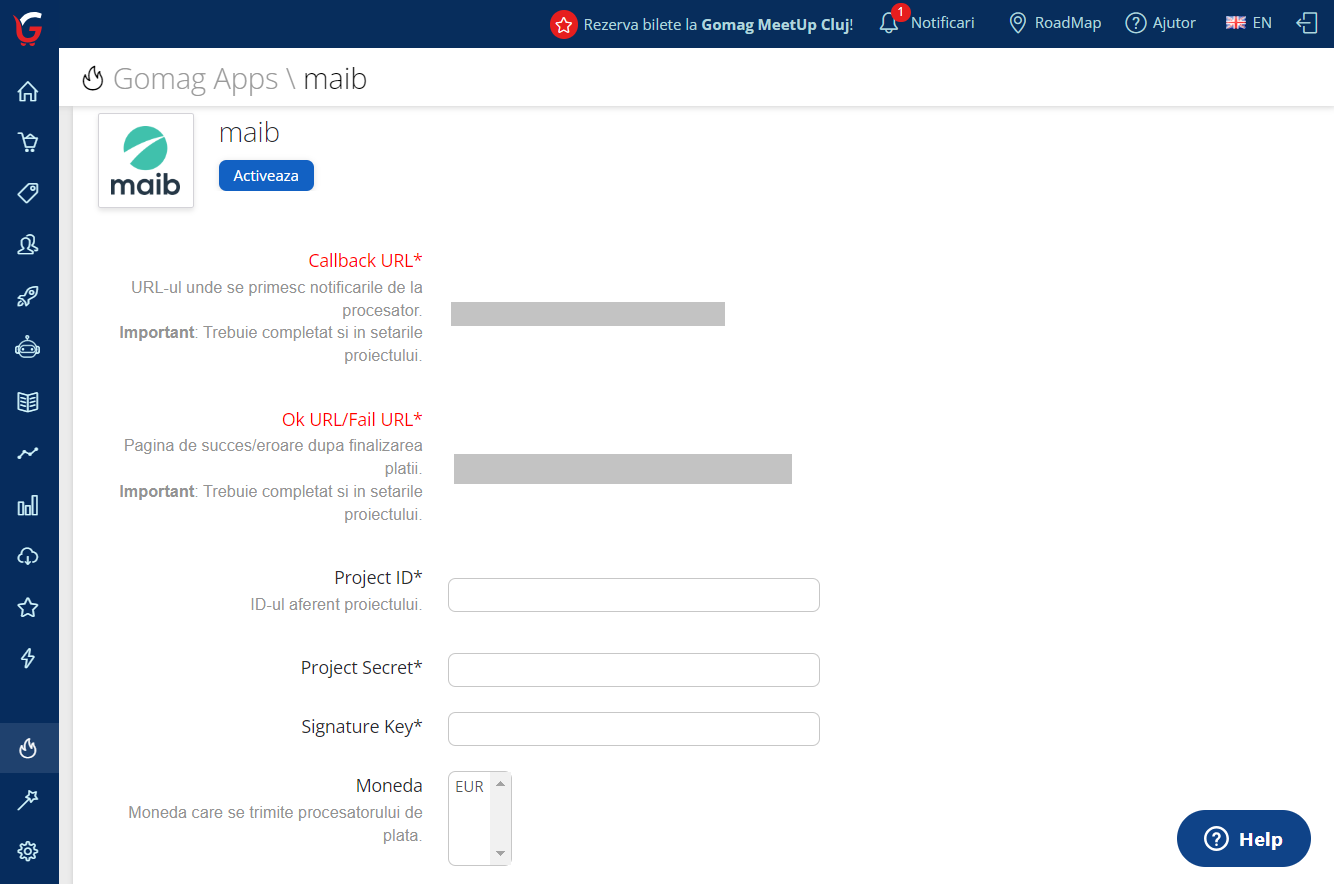The width and height of the screenshot is (1334, 884).
Task: Open the gear settings icon in sidebar
Action: 28,851
